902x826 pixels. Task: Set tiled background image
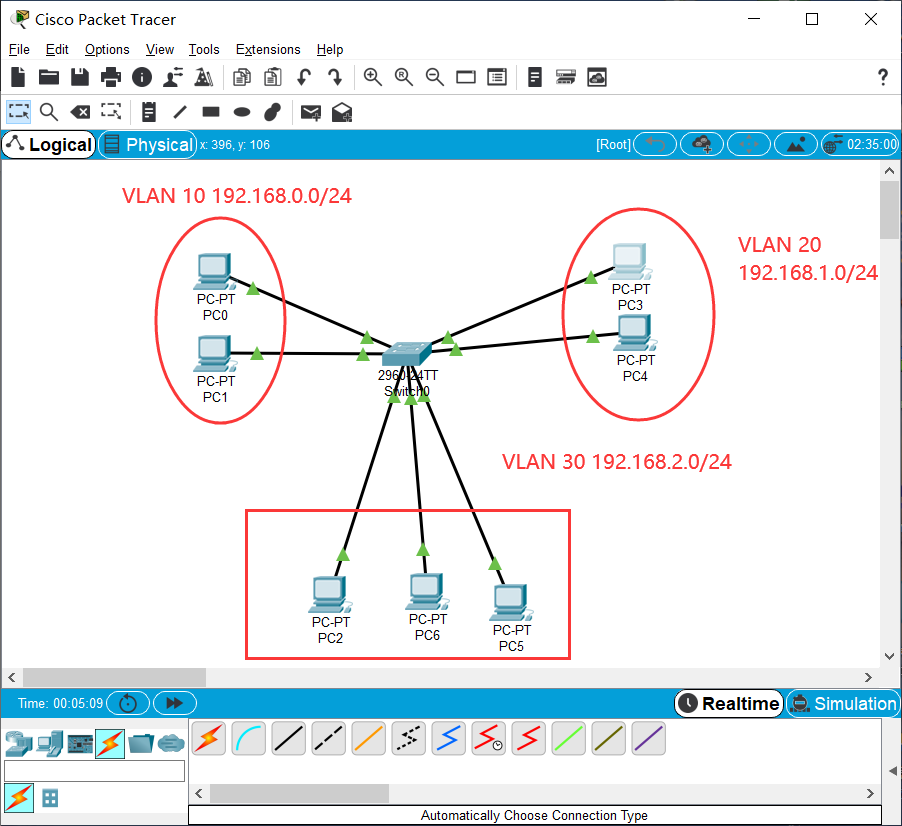(796, 144)
